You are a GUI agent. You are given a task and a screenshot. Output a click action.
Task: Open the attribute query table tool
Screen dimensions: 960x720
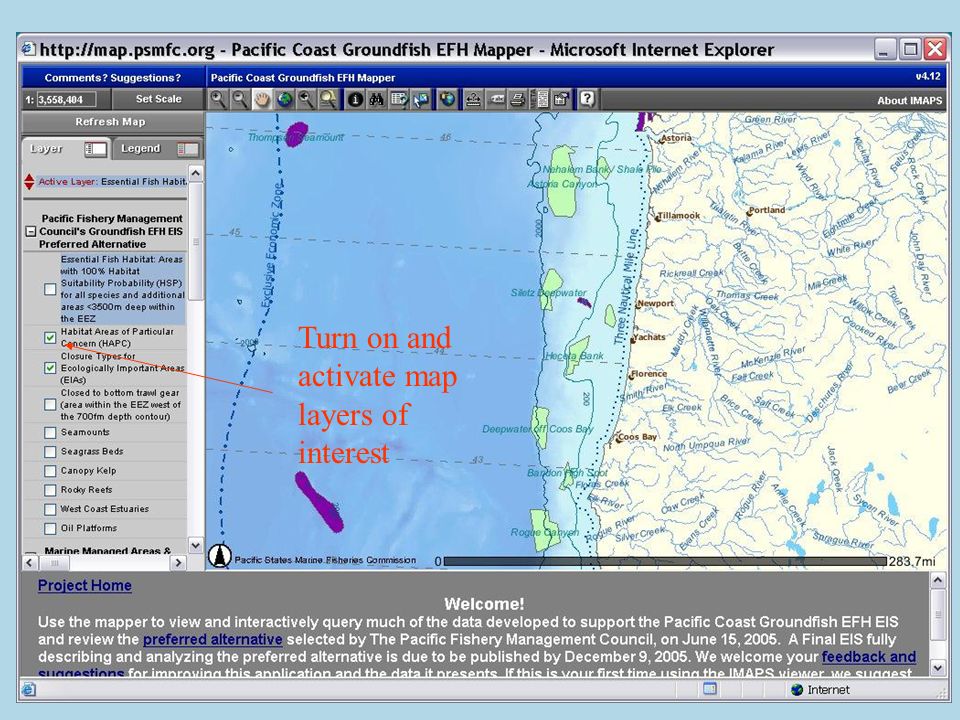(x=399, y=99)
